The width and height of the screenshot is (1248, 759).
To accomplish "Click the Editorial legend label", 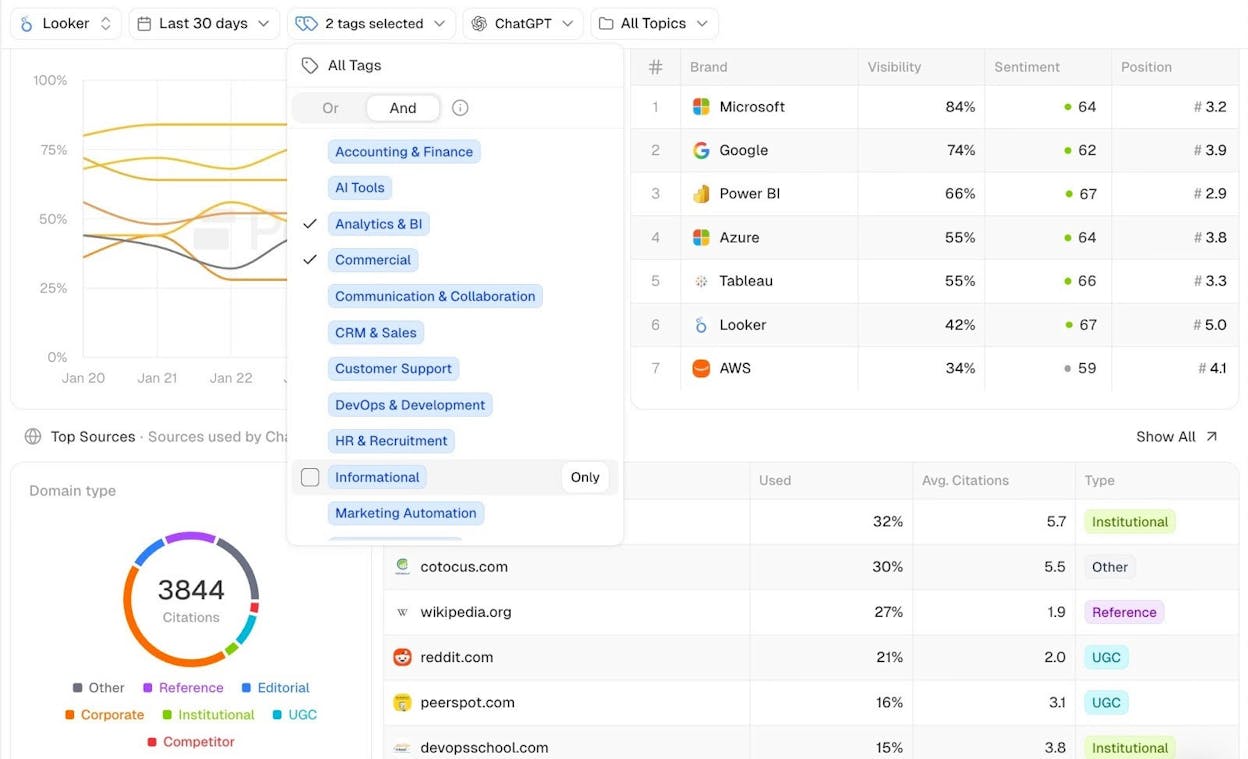I will click(x=283, y=688).
